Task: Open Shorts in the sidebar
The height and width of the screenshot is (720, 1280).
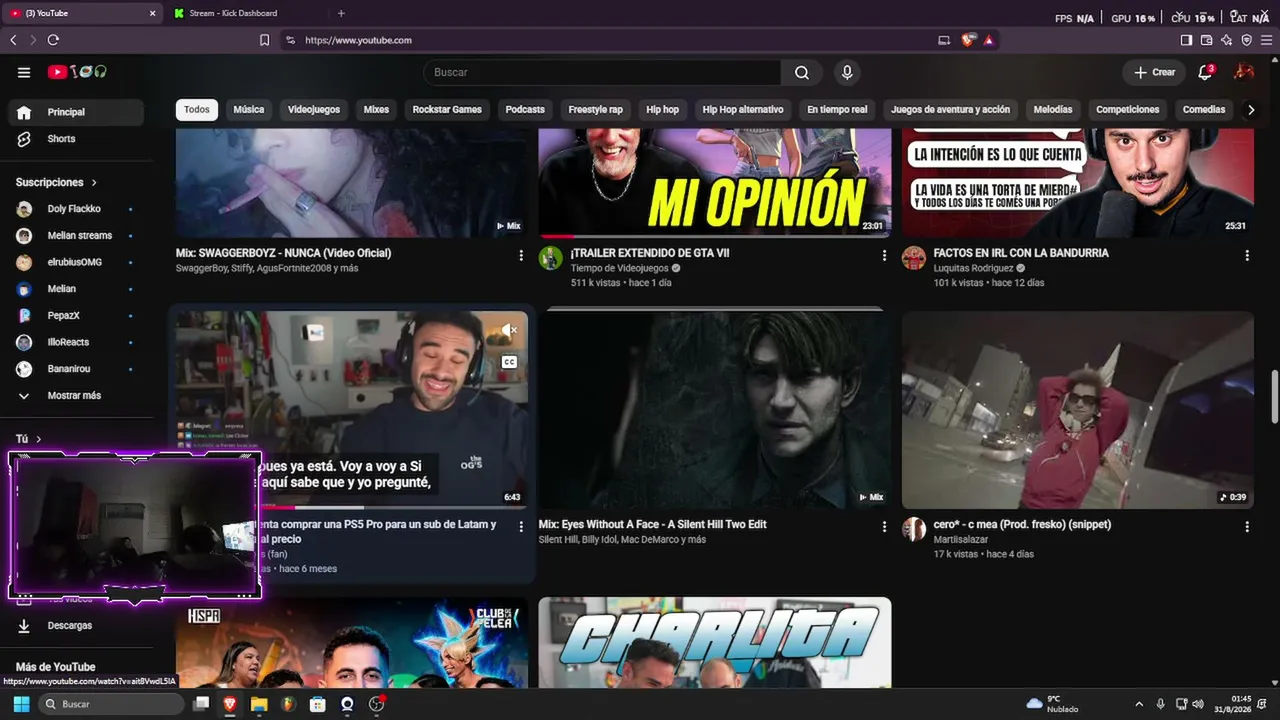Action: [x=77, y=139]
